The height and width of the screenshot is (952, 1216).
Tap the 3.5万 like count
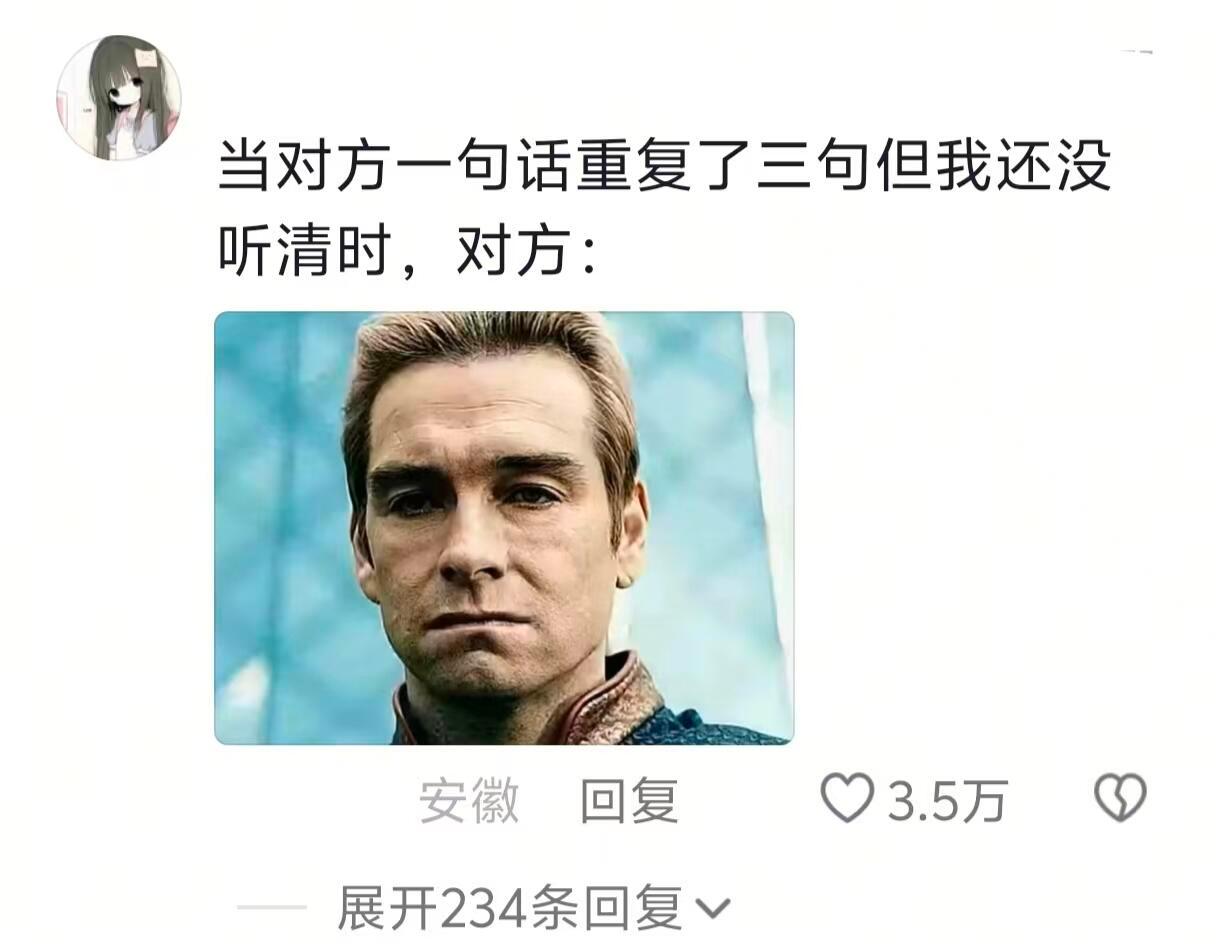click(946, 801)
